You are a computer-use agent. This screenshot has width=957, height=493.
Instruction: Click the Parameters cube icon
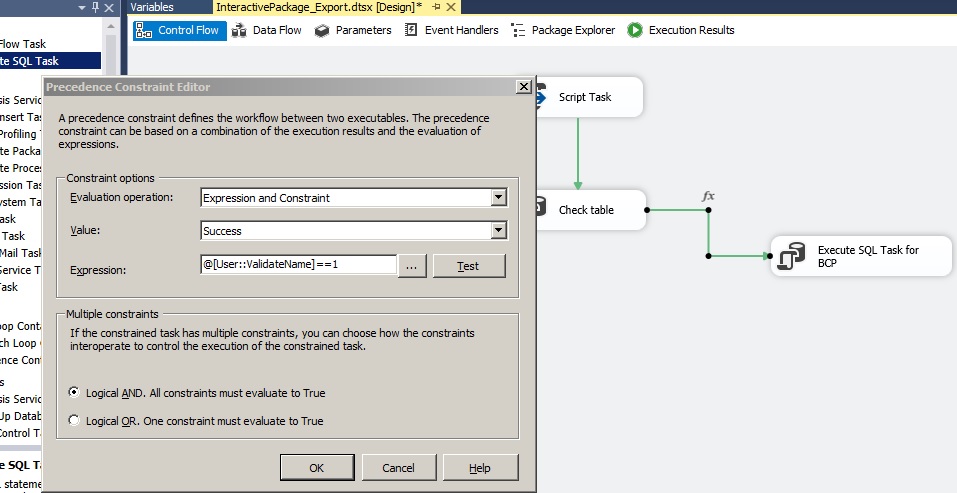pyautogui.click(x=322, y=31)
